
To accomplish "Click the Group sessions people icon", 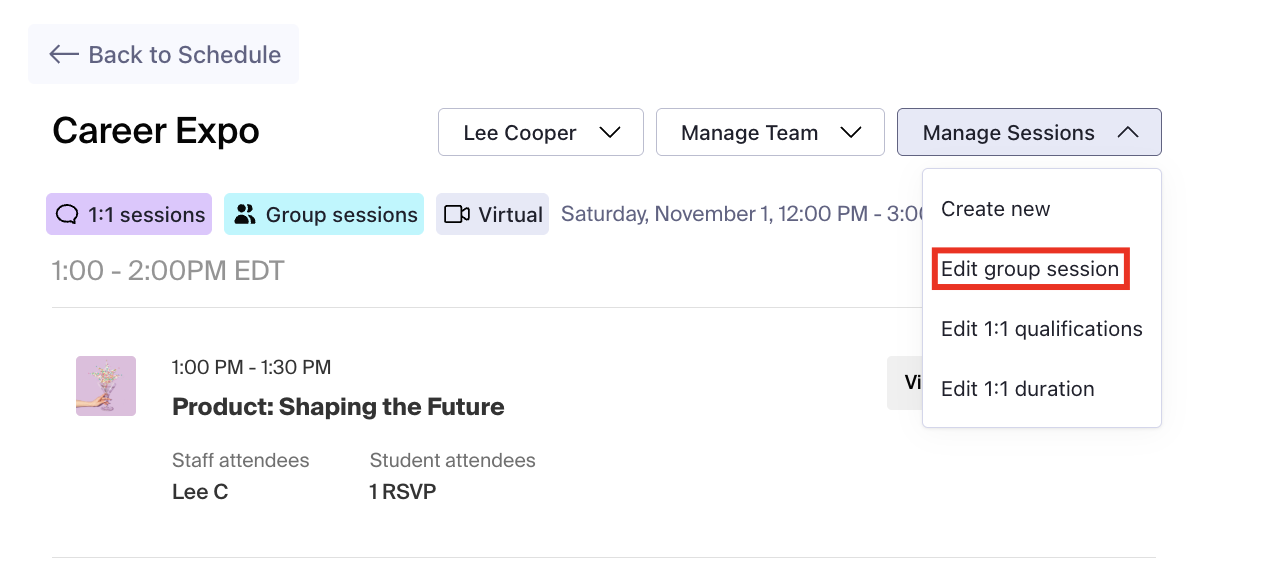I will tap(245, 214).
